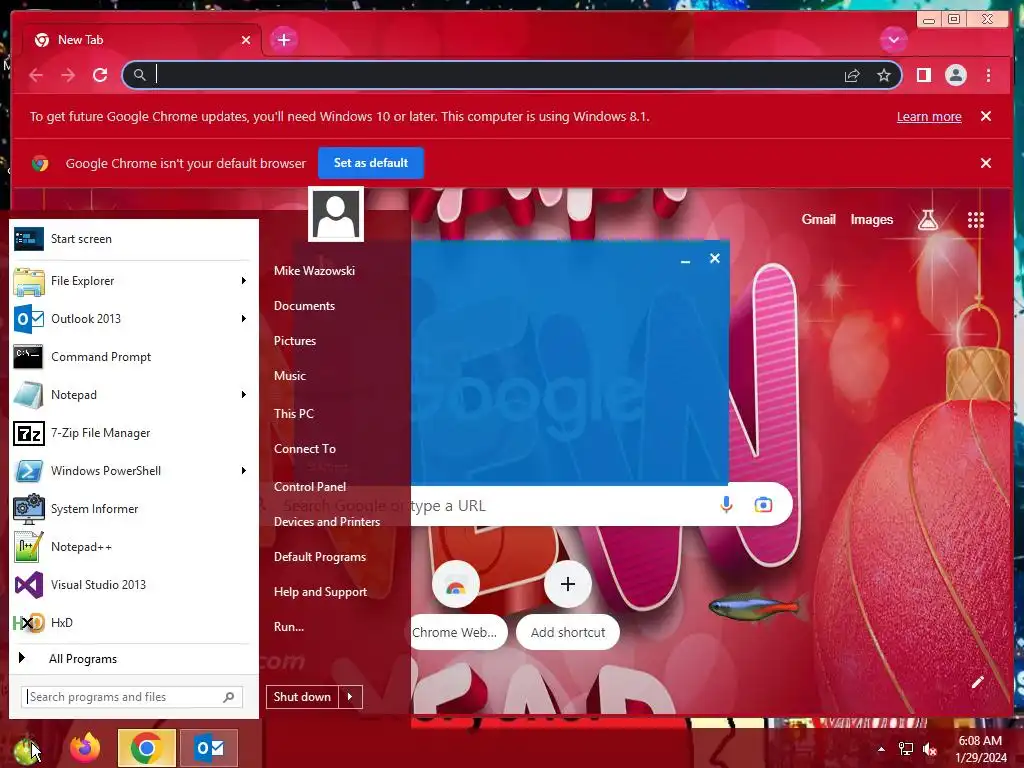The image size is (1024, 768).
Task: Open System Informer
Action: click(x=133, y=509)
